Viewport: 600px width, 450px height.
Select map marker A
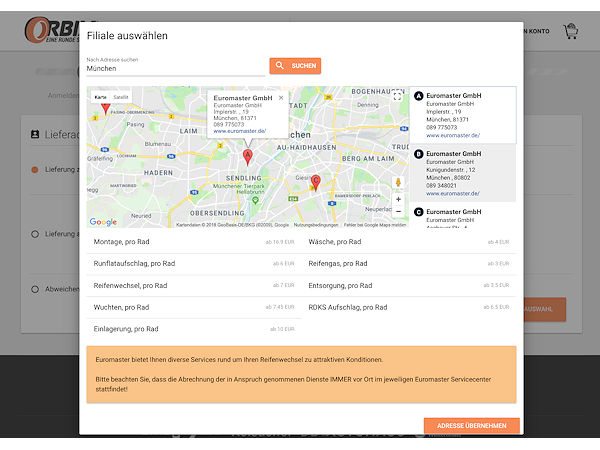[248, 157]
